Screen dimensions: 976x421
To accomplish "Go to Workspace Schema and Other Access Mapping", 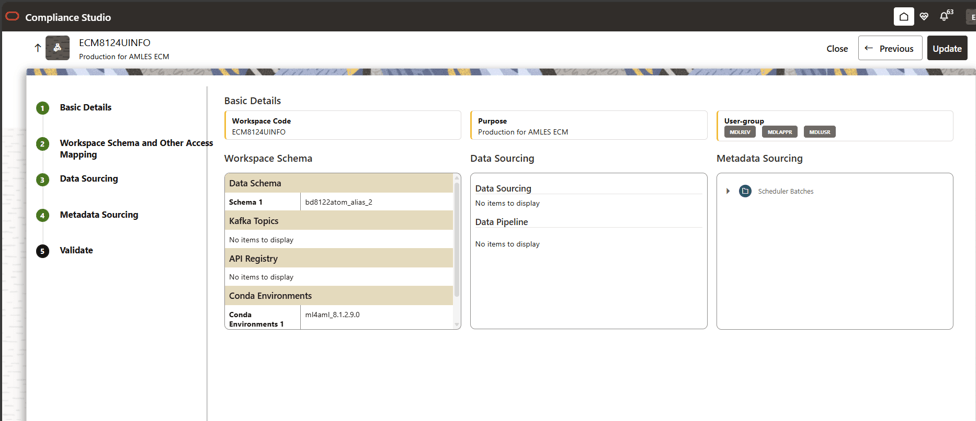I will pos(136,149).
